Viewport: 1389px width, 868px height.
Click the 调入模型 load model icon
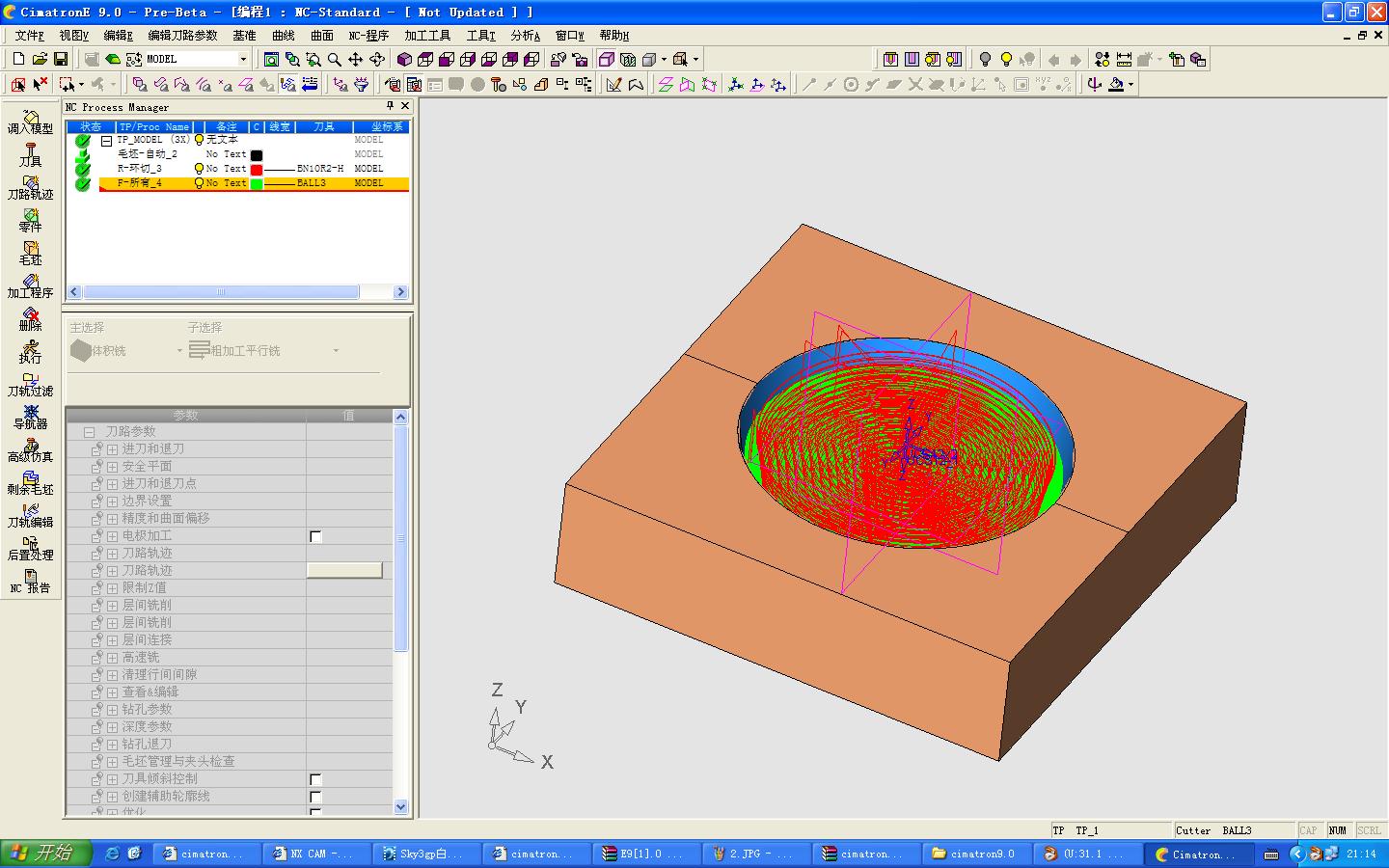click(30, 121)
